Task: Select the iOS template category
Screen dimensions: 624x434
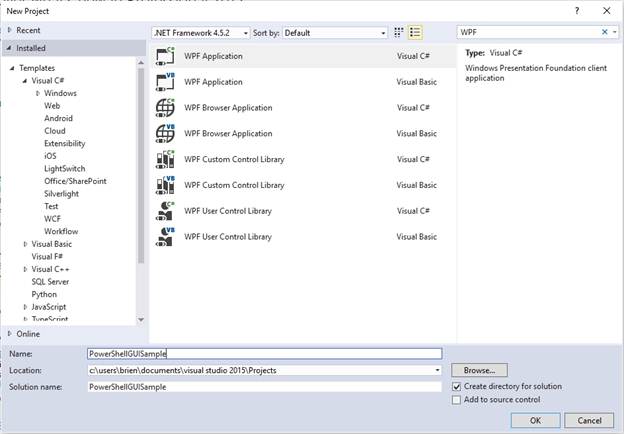Action: pyautogui.click(x=50, y=156)
